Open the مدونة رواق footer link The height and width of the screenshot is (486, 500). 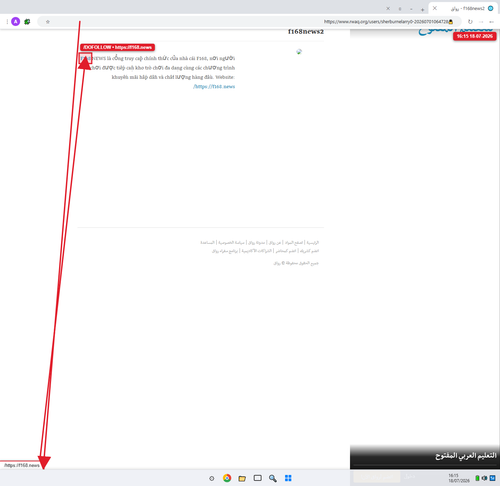coord(256,242)
